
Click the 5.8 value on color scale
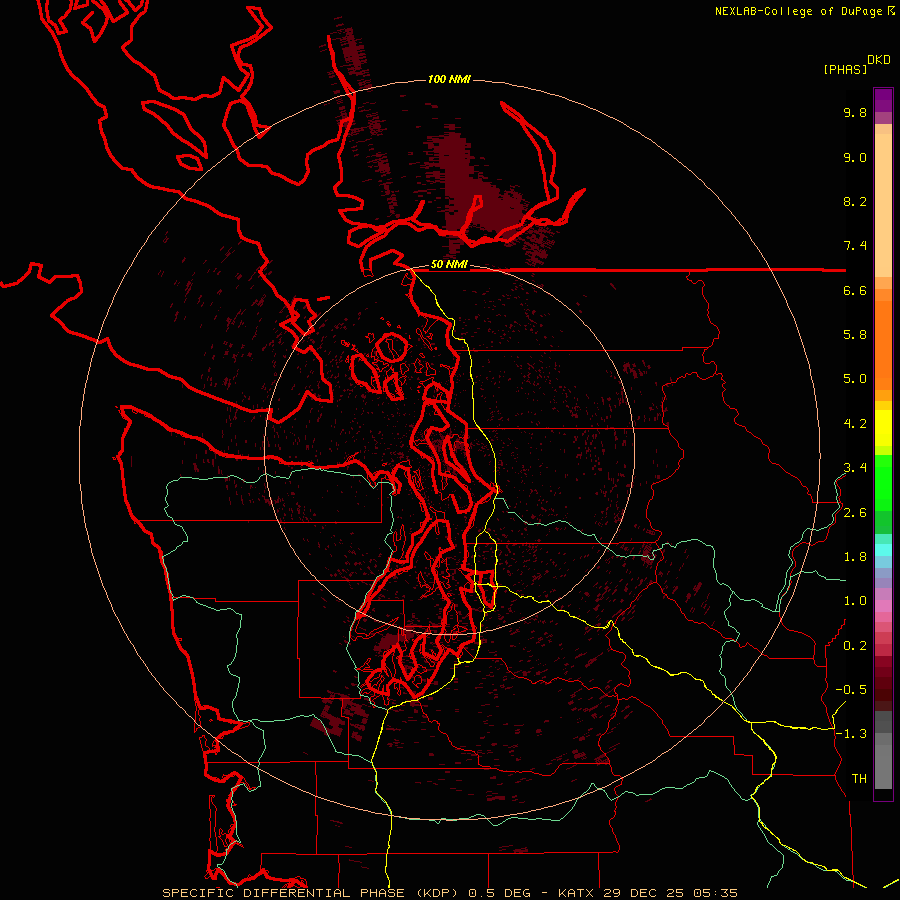[x=855, y=335]
